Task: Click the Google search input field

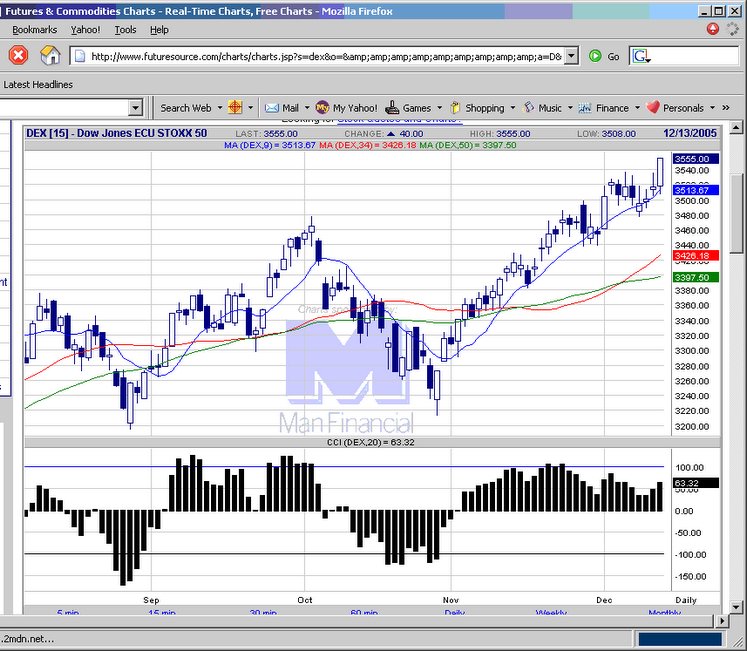Action: coord(695,56)
